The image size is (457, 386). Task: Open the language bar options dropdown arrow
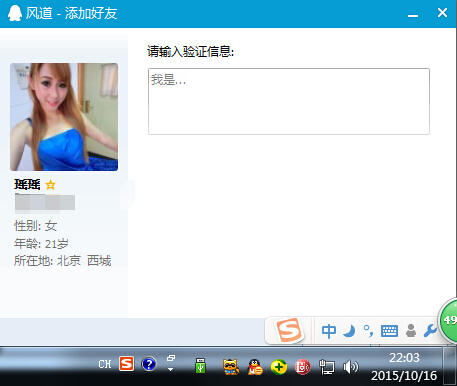pos(170,369)
